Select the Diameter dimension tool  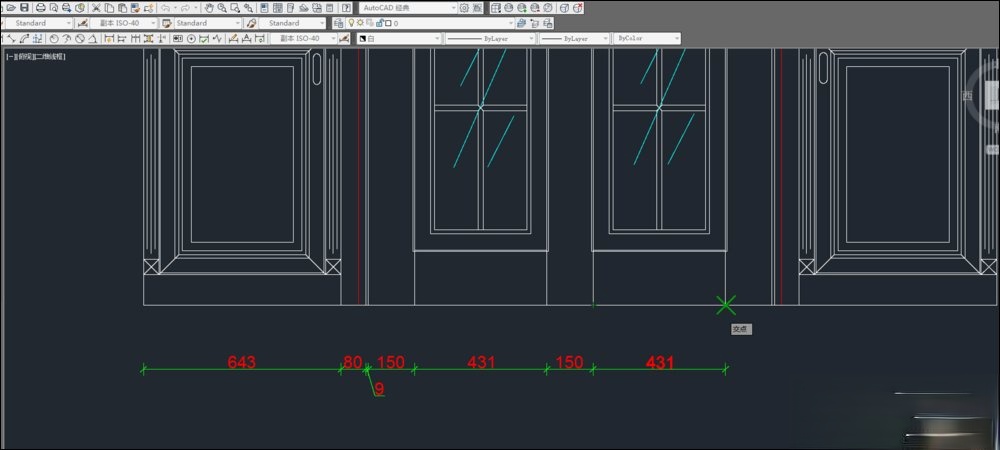[80, 38]
